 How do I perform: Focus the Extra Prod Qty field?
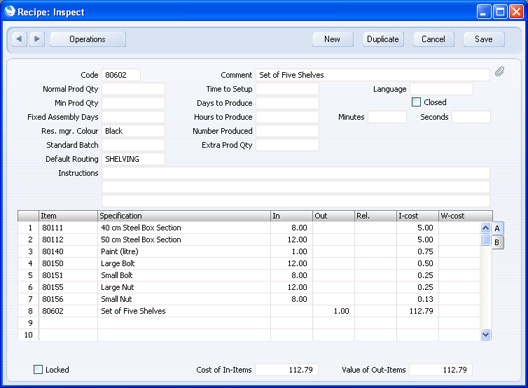tap(287, 145)
